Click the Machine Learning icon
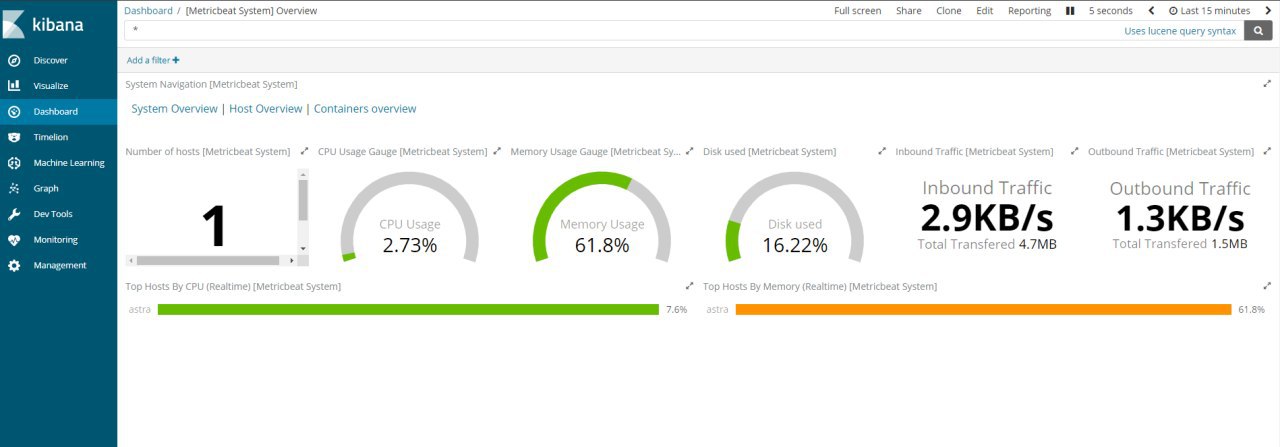The width and height of the screenshot is (1280, 447). click(x=14, y=163)
